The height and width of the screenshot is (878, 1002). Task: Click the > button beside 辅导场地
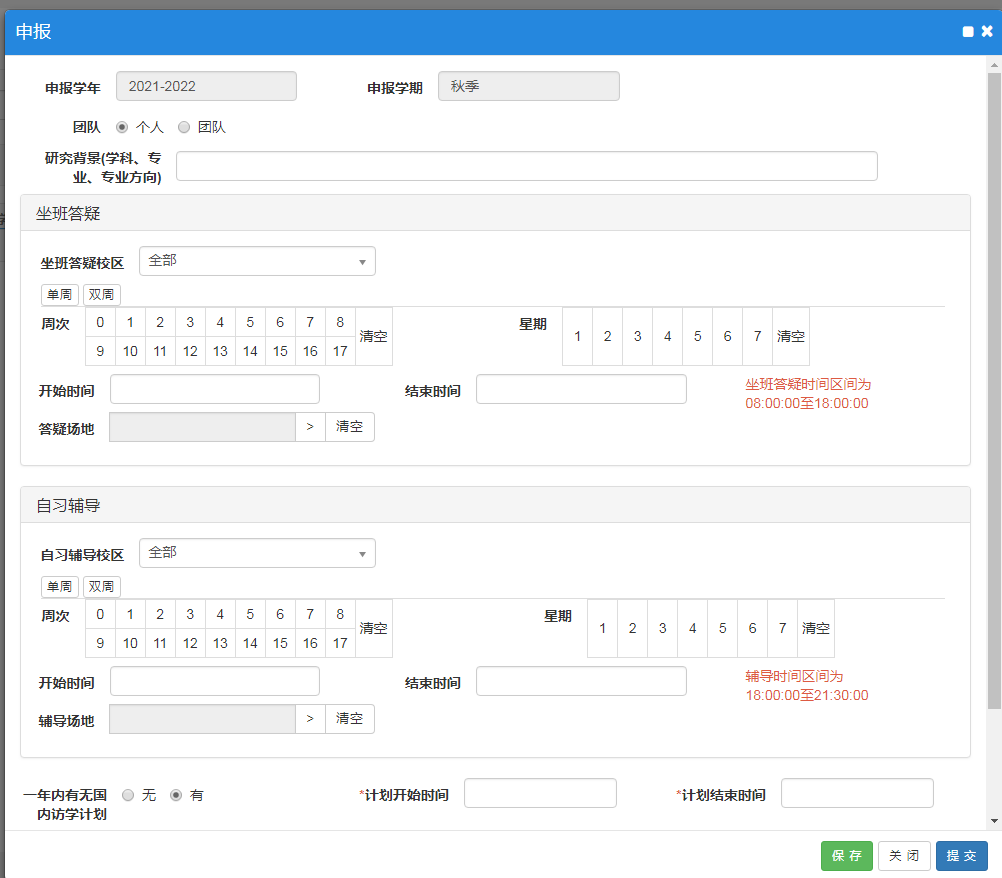(x=310, y=719)
